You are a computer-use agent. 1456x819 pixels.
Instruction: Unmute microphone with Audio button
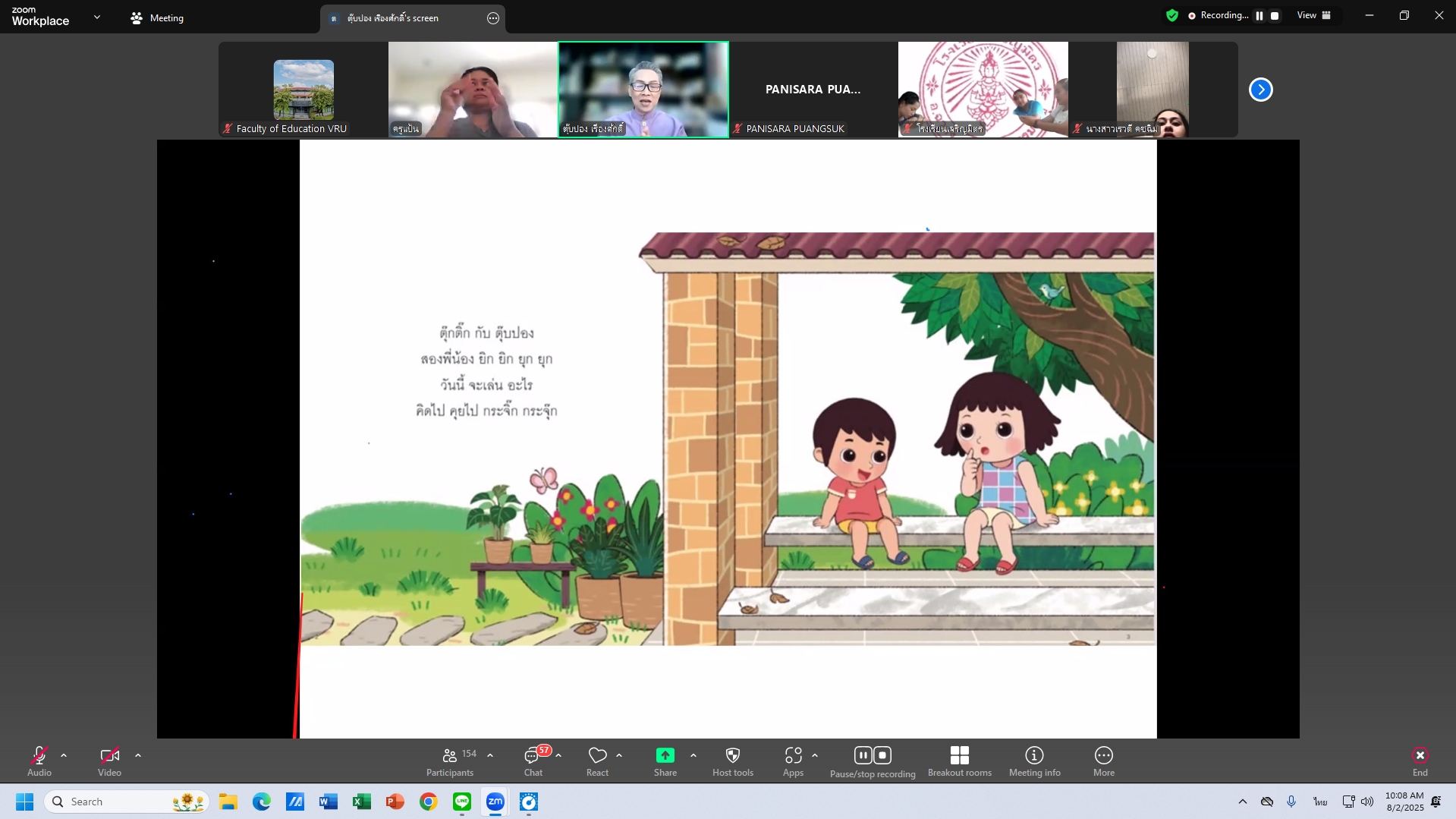[x=39, y=761]
